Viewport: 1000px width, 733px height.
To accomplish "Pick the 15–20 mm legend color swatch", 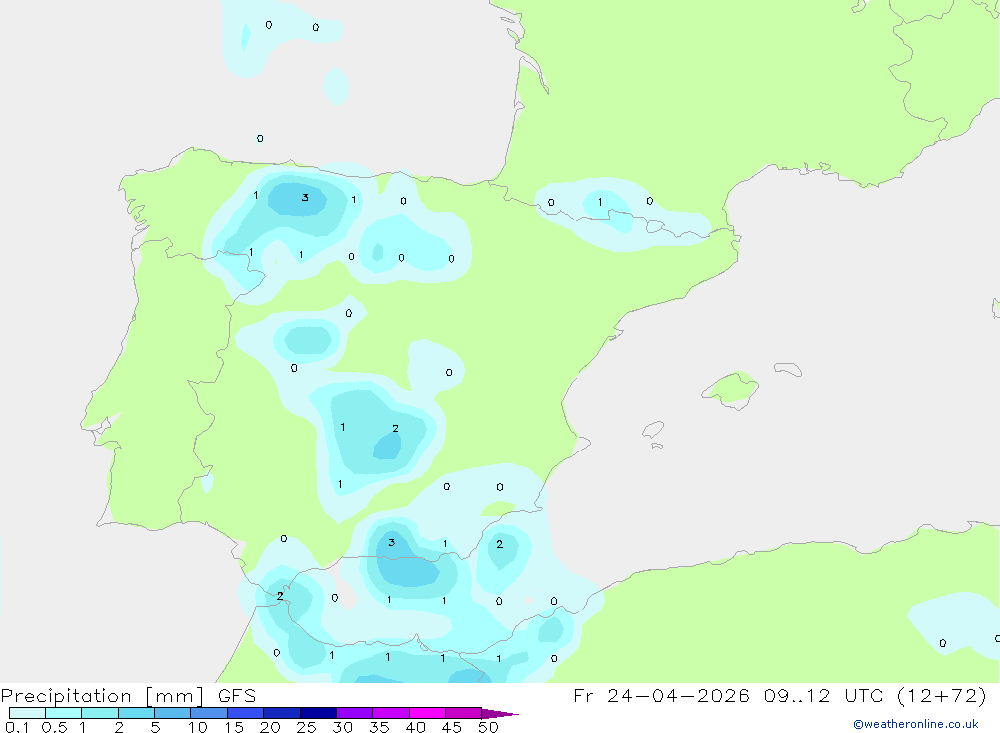I will 246,713.
